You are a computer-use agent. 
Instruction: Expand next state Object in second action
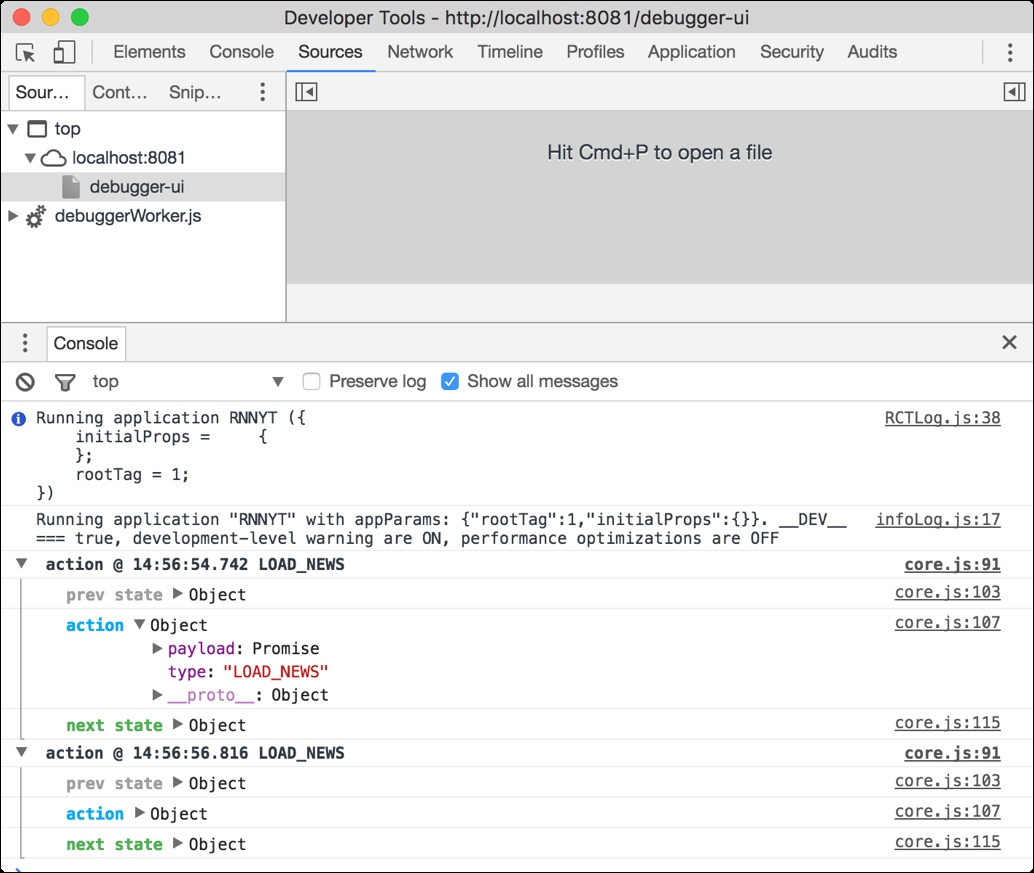tap(177, 843)
